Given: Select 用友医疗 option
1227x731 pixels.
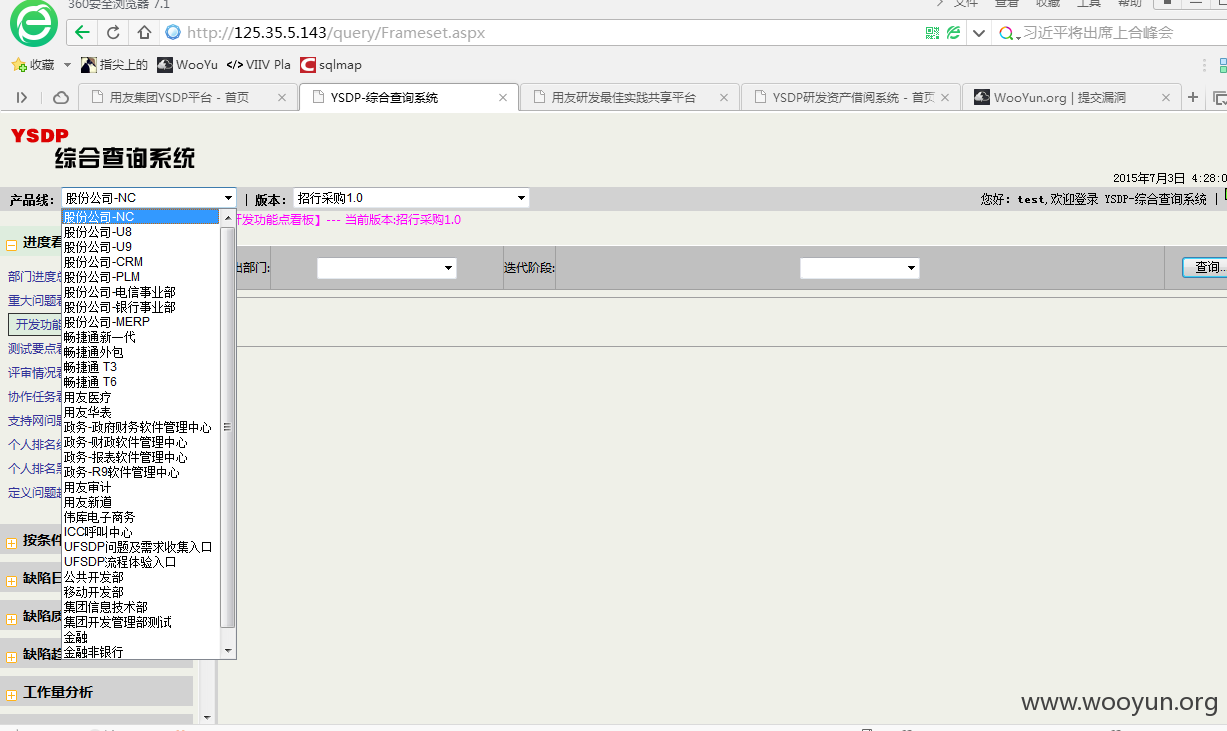Looking at the screenshot, I should tap(140, 397).
